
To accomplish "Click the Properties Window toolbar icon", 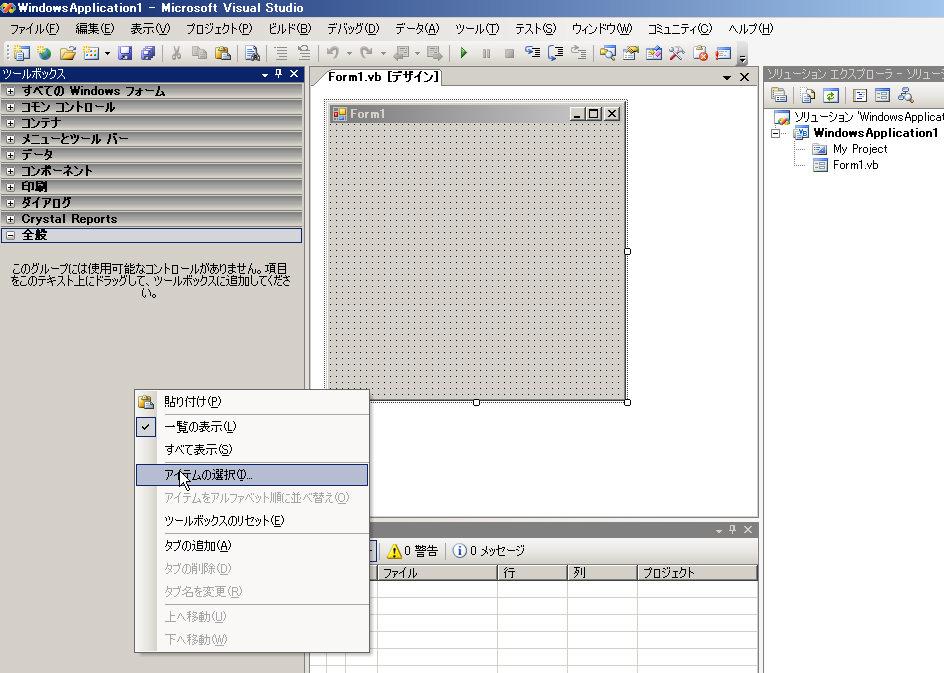I will [630, 53].
